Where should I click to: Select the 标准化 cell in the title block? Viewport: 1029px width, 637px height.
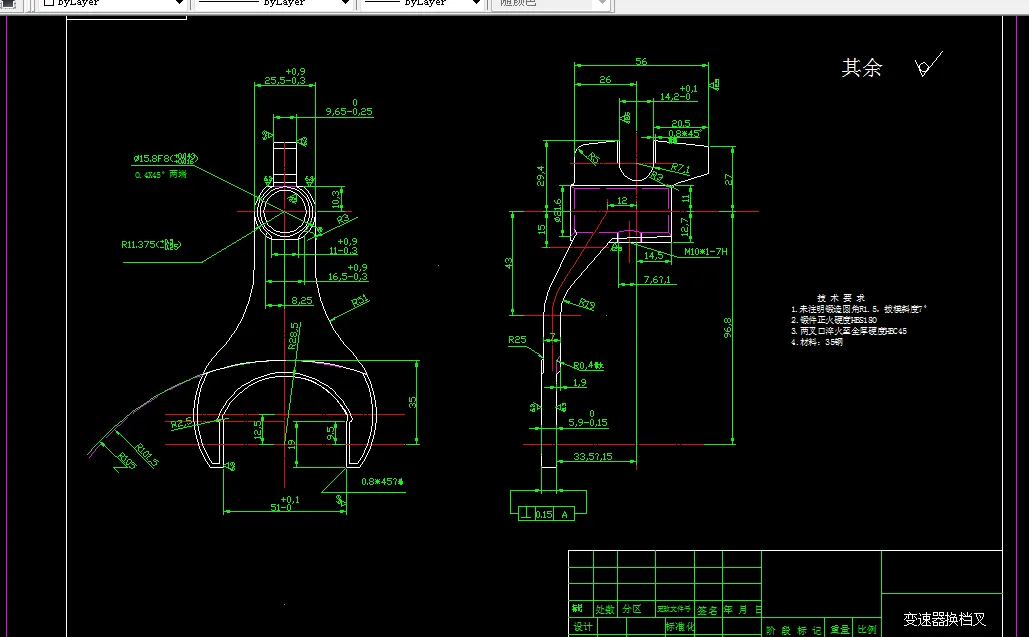(x=681, y=627)
